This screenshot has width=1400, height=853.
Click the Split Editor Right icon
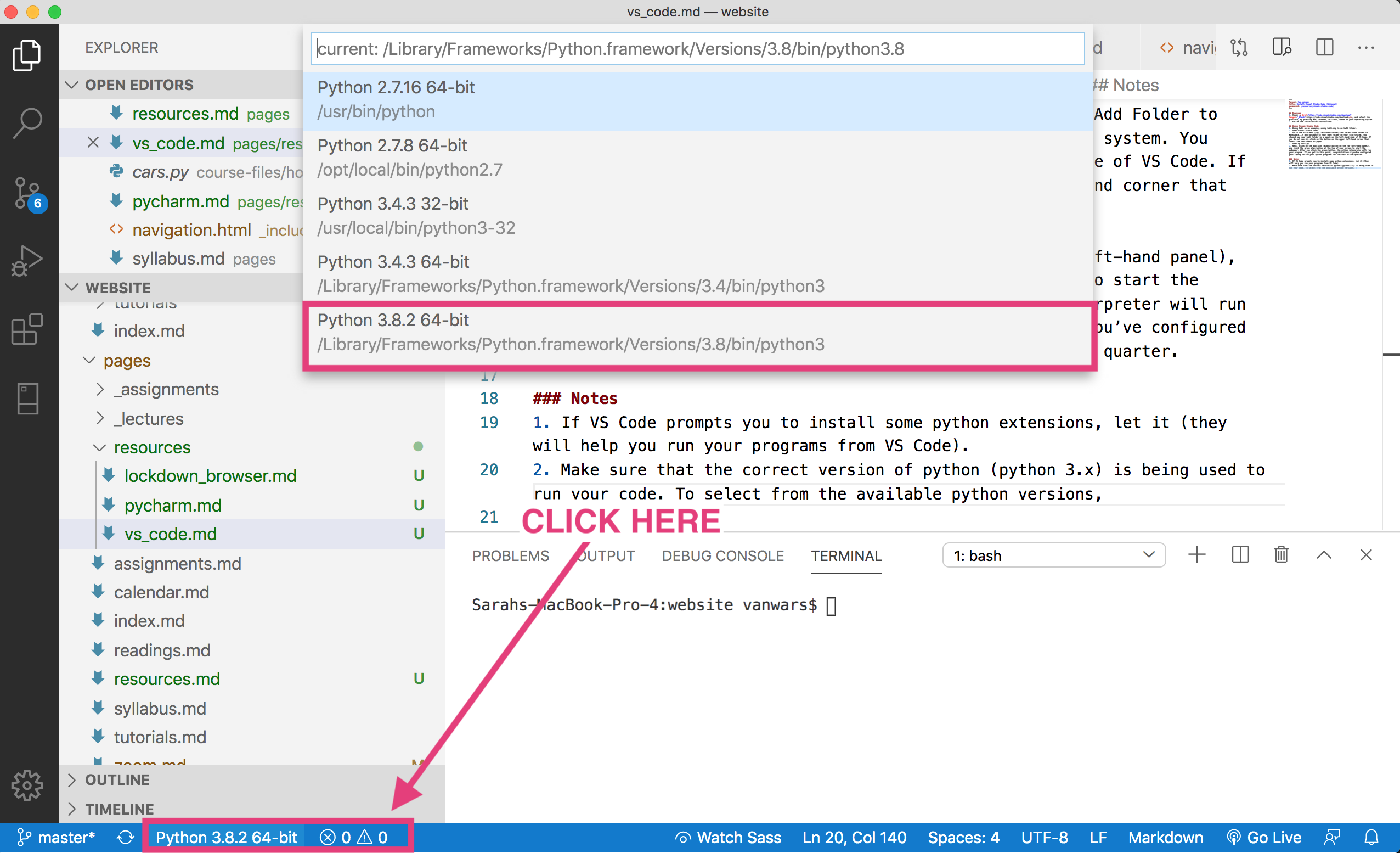1324,48
